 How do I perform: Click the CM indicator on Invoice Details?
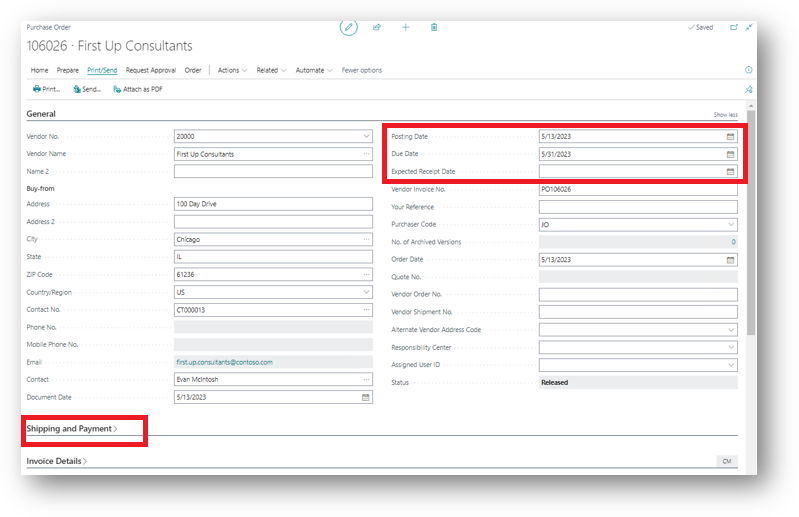[727, 461]
